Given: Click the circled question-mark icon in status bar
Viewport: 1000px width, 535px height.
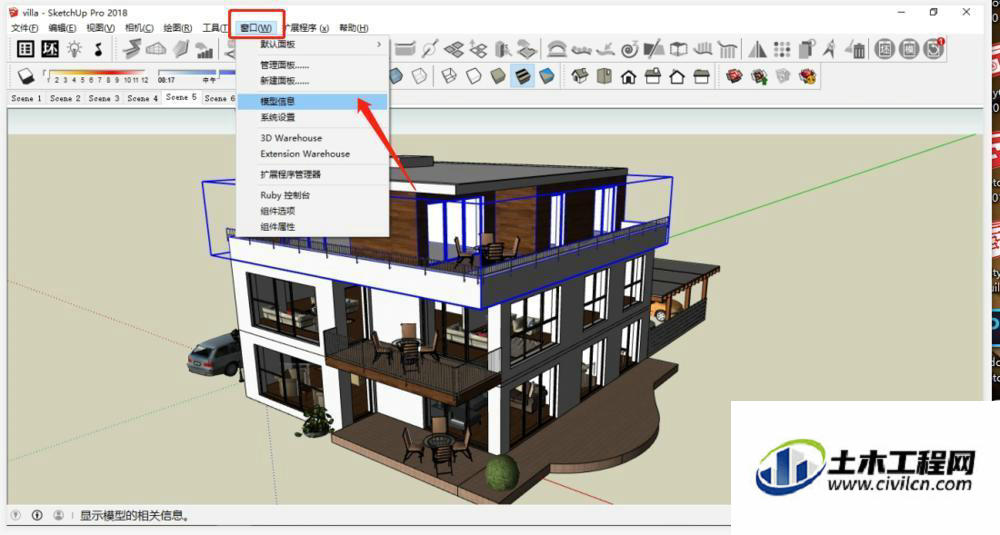Looking at the screenshot, I should 16,515.
